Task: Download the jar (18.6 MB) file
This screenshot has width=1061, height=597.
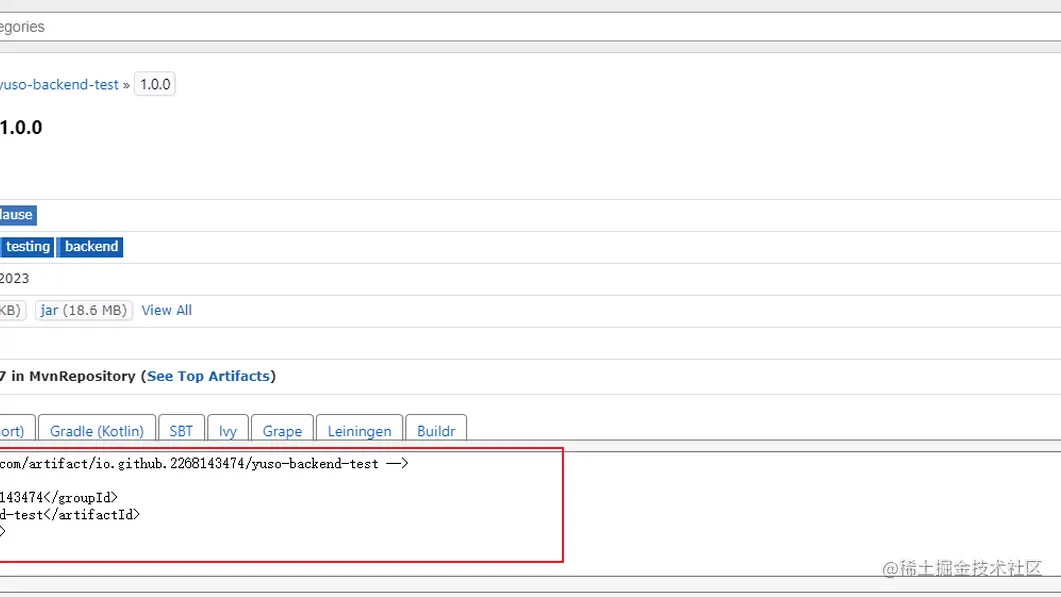Action: pos(84,310)
